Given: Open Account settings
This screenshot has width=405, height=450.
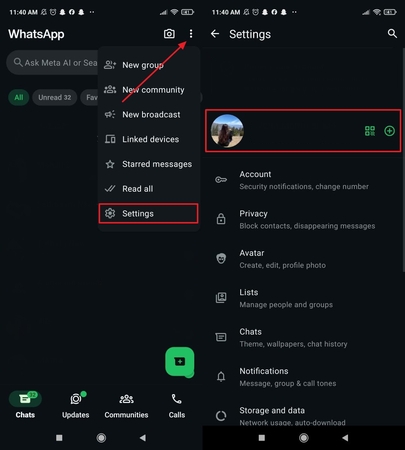Looking at the screenshot, I should tap(303, 180).
